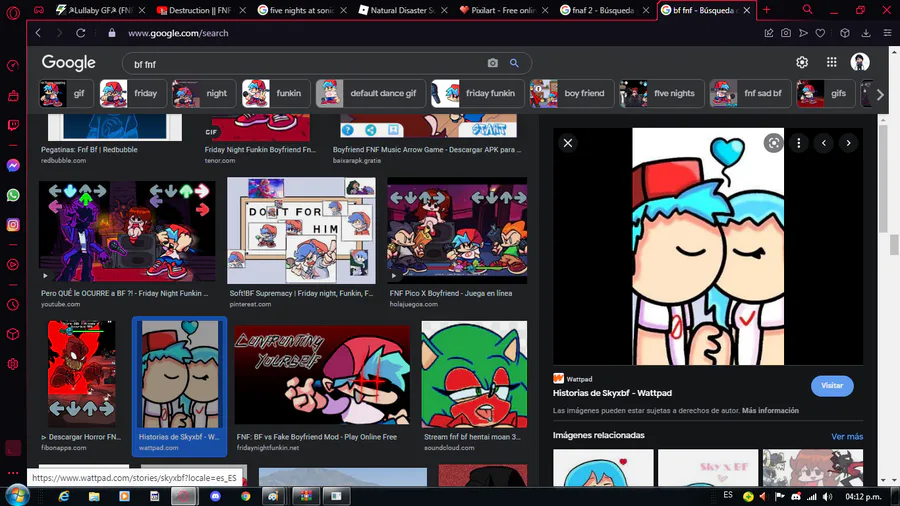Show the next image in preview
Viewport: 900px width, 506px height.
click(848, 143)
